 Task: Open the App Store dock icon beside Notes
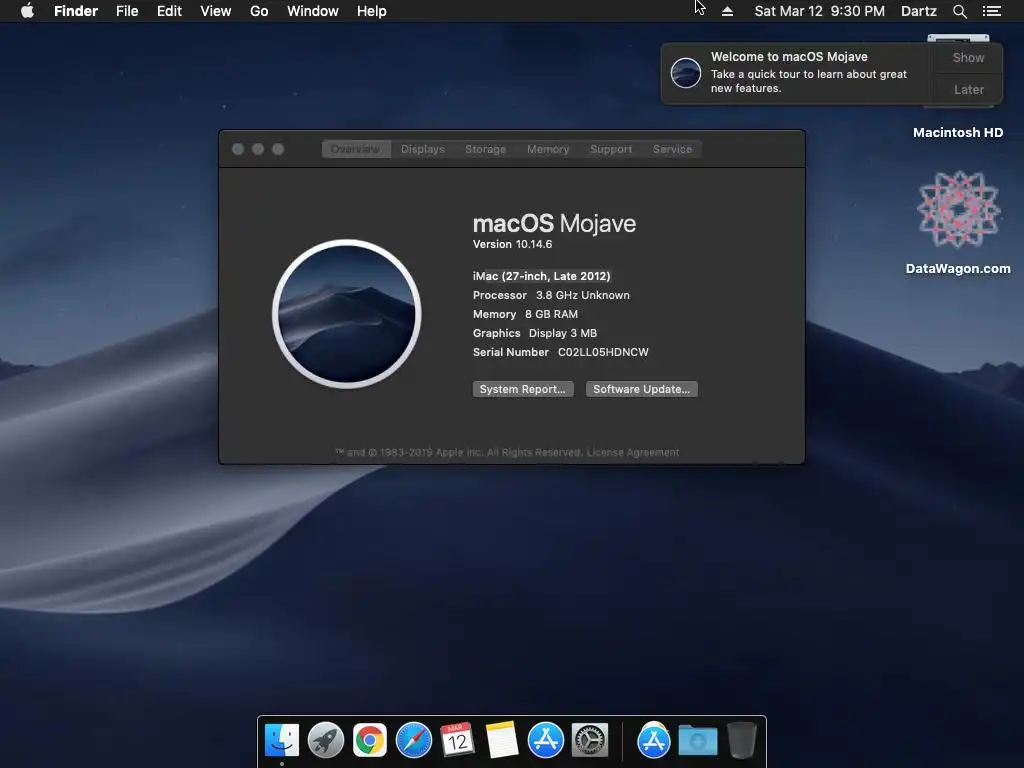point(546,740)
